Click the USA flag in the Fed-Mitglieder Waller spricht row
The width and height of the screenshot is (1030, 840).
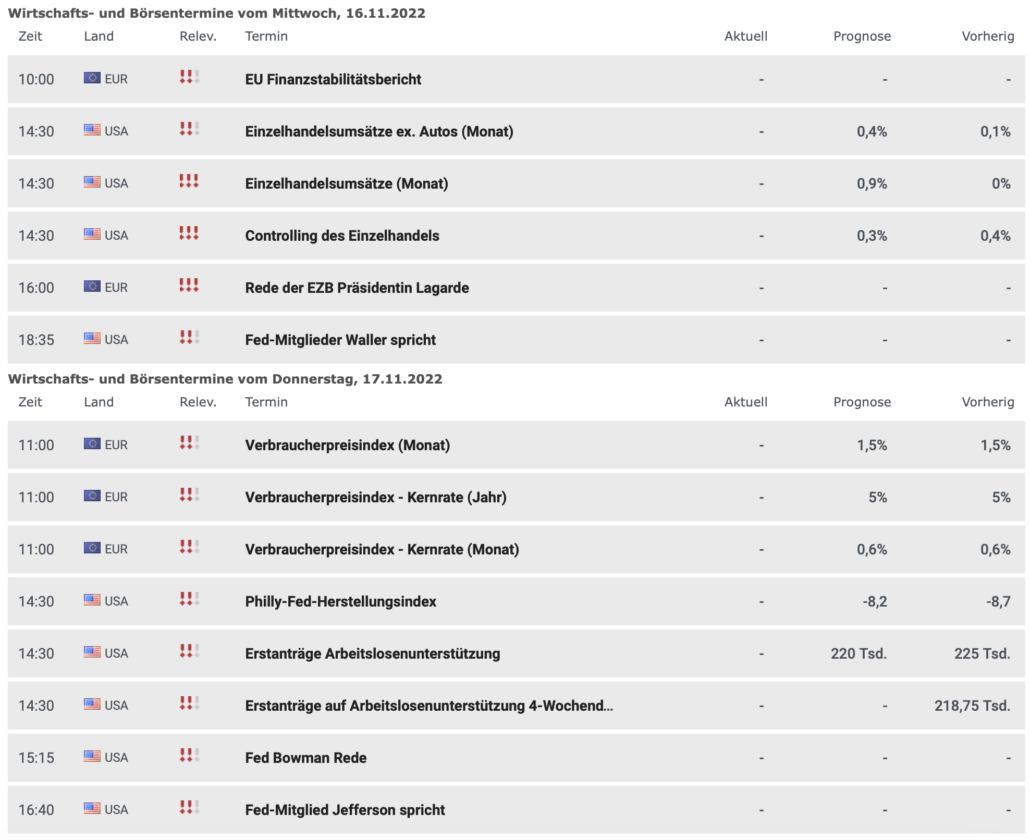click(x=92, y=338)
